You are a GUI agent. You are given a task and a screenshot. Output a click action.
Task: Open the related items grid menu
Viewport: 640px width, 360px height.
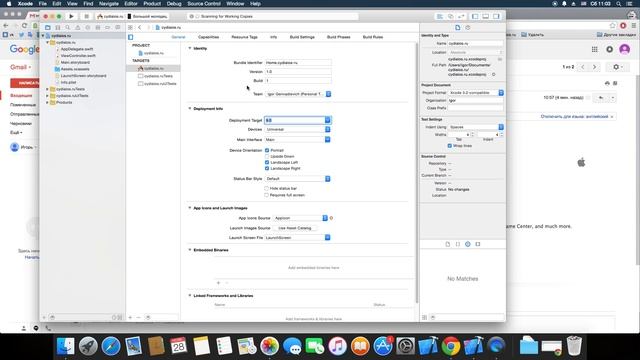pos(130,27)
